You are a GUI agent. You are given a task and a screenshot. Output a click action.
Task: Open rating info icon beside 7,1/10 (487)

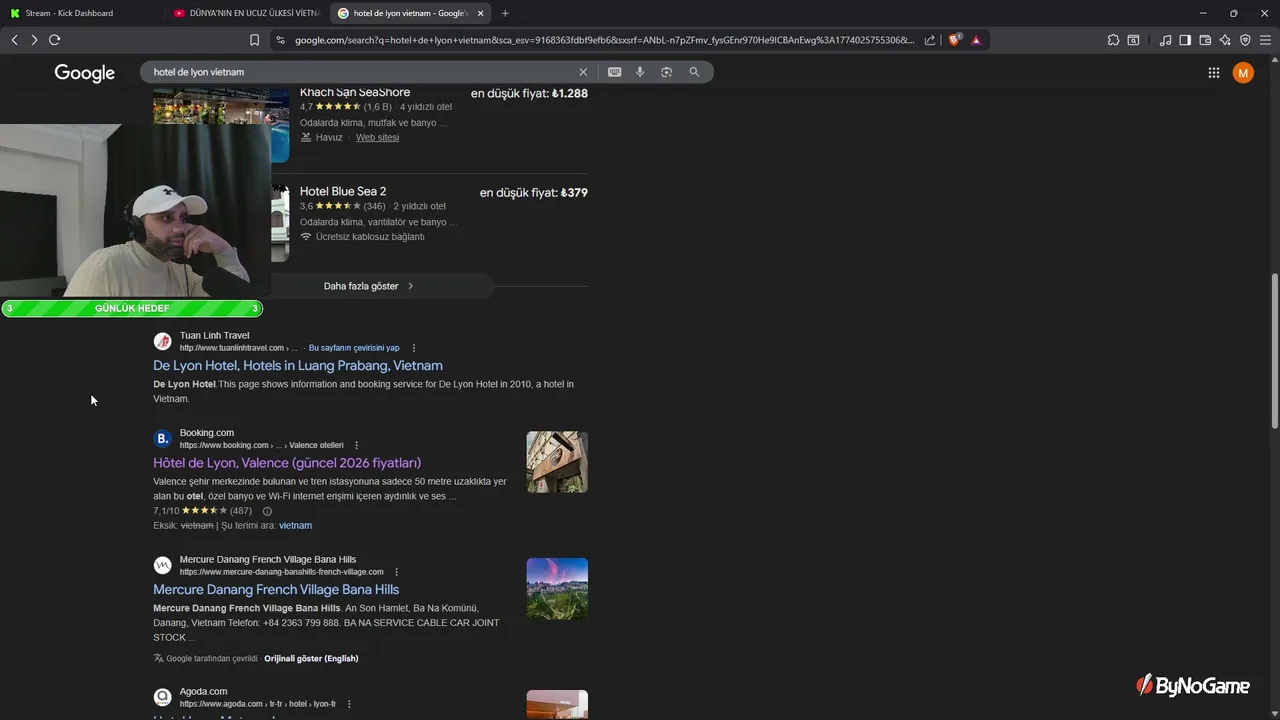(x=267, y=511)
